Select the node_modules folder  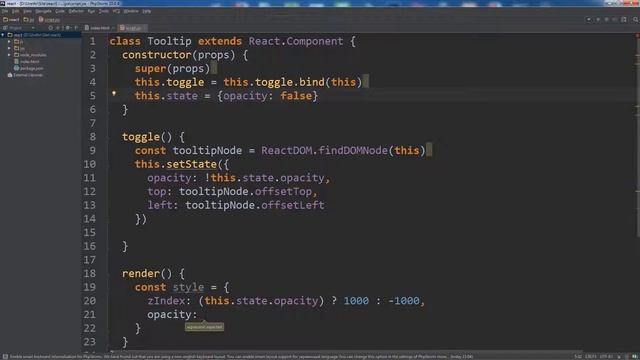coord(30,54)
